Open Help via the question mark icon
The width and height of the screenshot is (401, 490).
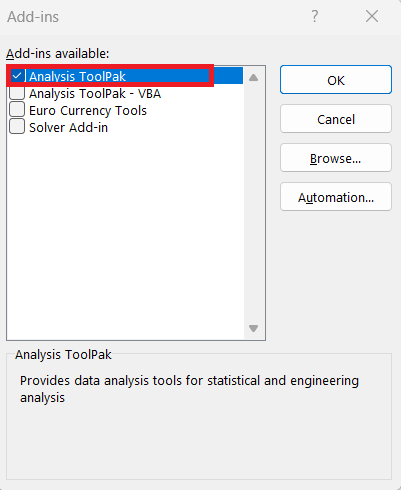click(x=315, y=16)
